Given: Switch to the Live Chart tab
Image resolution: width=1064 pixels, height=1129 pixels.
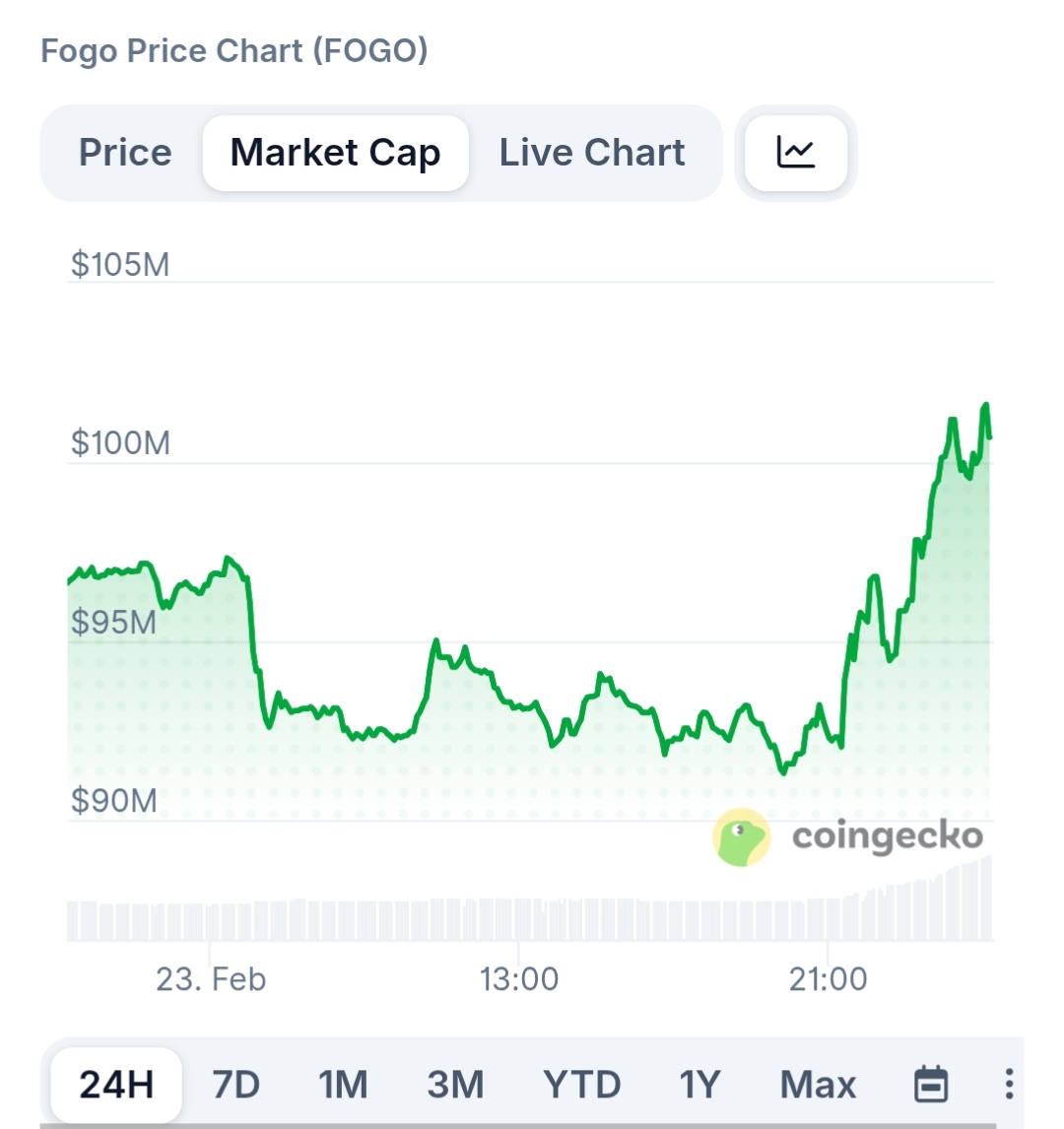Looking at the screenshot, I should tap(592, 153).
